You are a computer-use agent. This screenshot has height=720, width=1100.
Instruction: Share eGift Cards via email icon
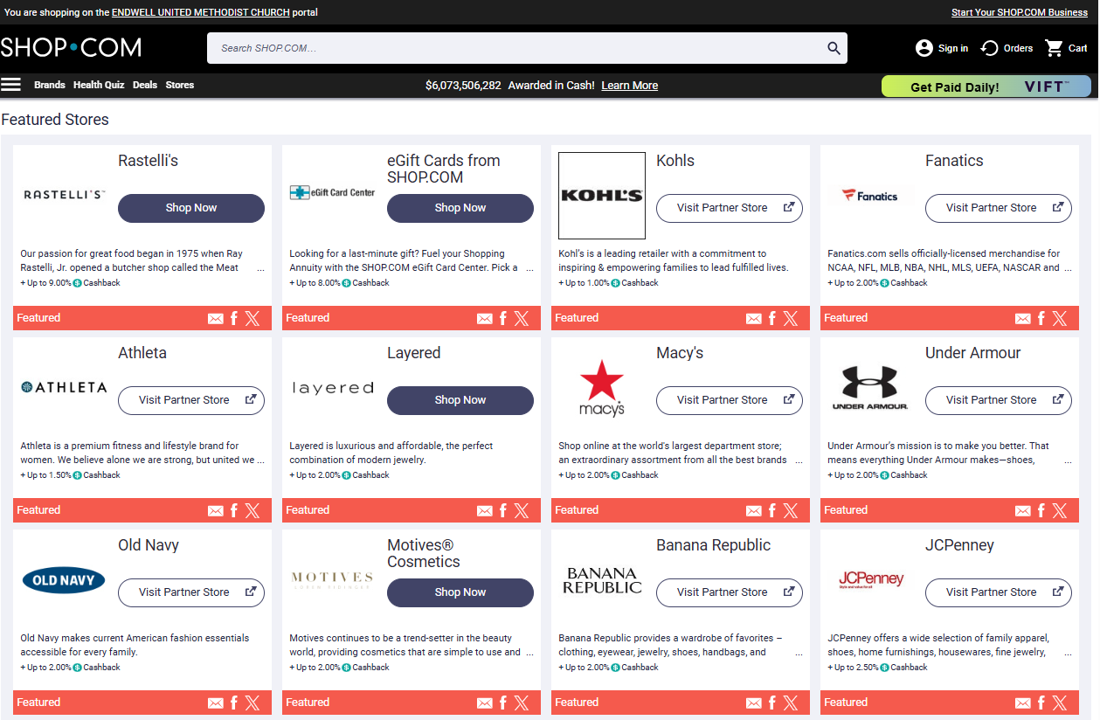(485, 319)
